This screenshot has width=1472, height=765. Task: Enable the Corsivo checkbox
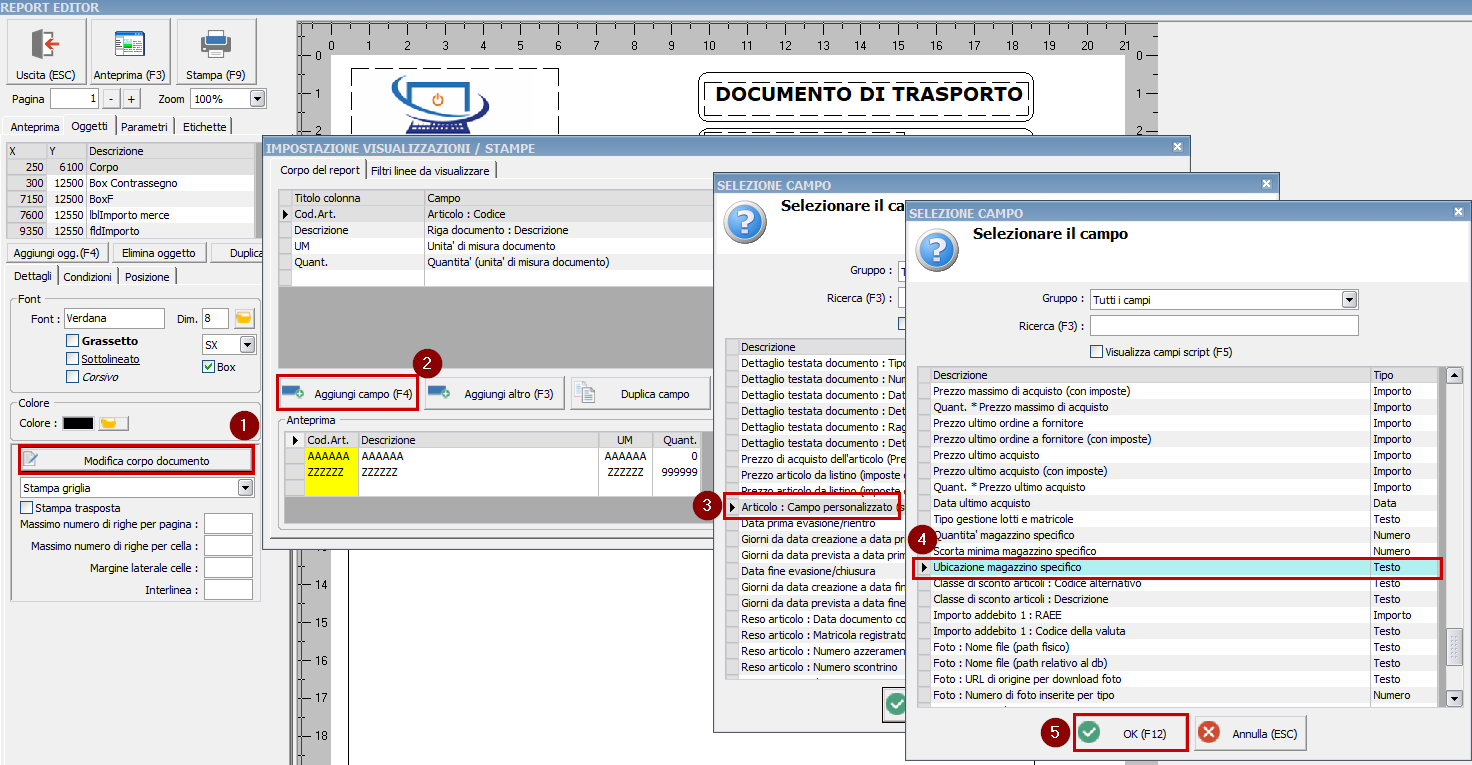point(72,377)
